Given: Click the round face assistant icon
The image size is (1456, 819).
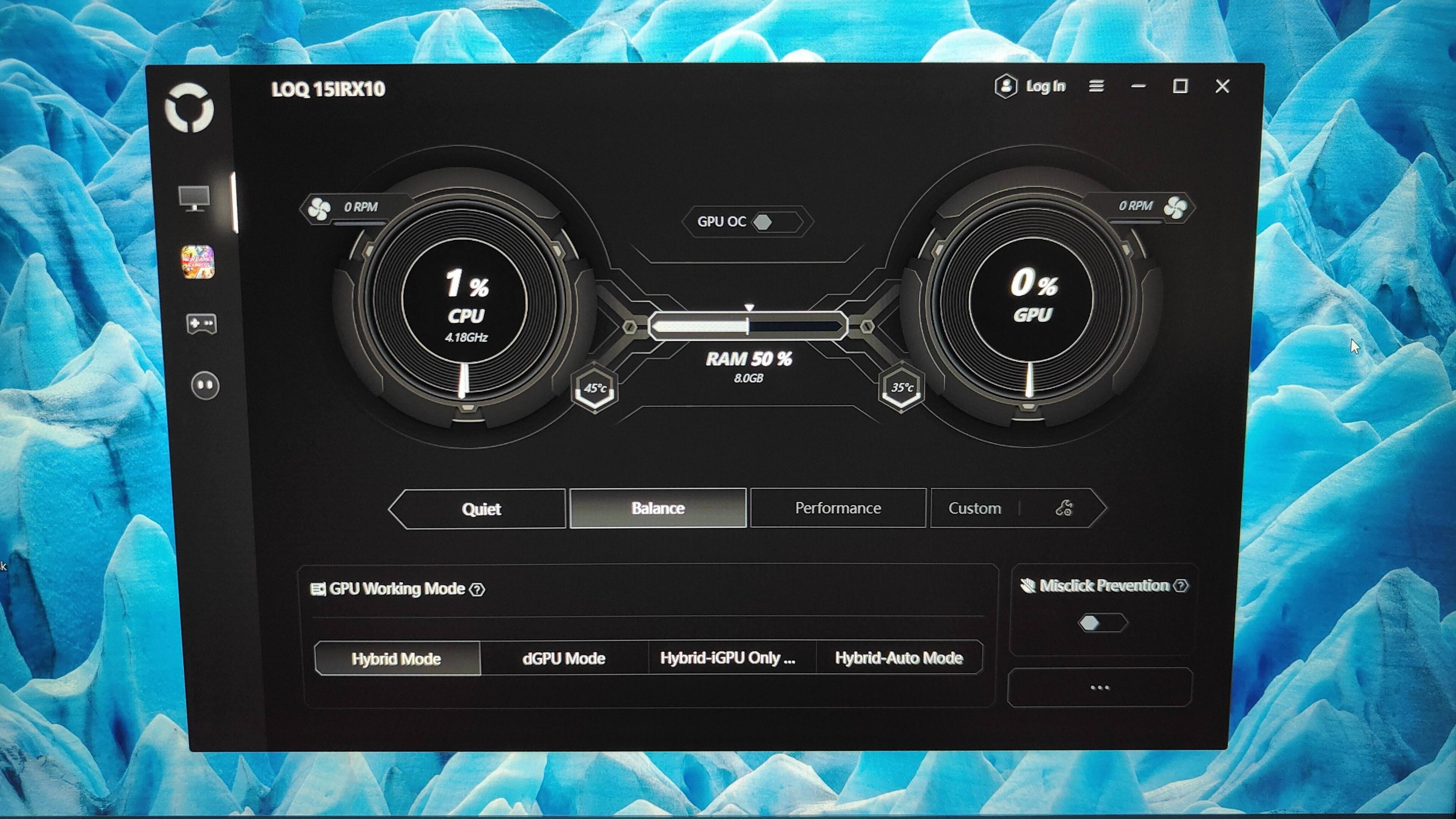Looking at the screenshot, I should tap(205, 386).
